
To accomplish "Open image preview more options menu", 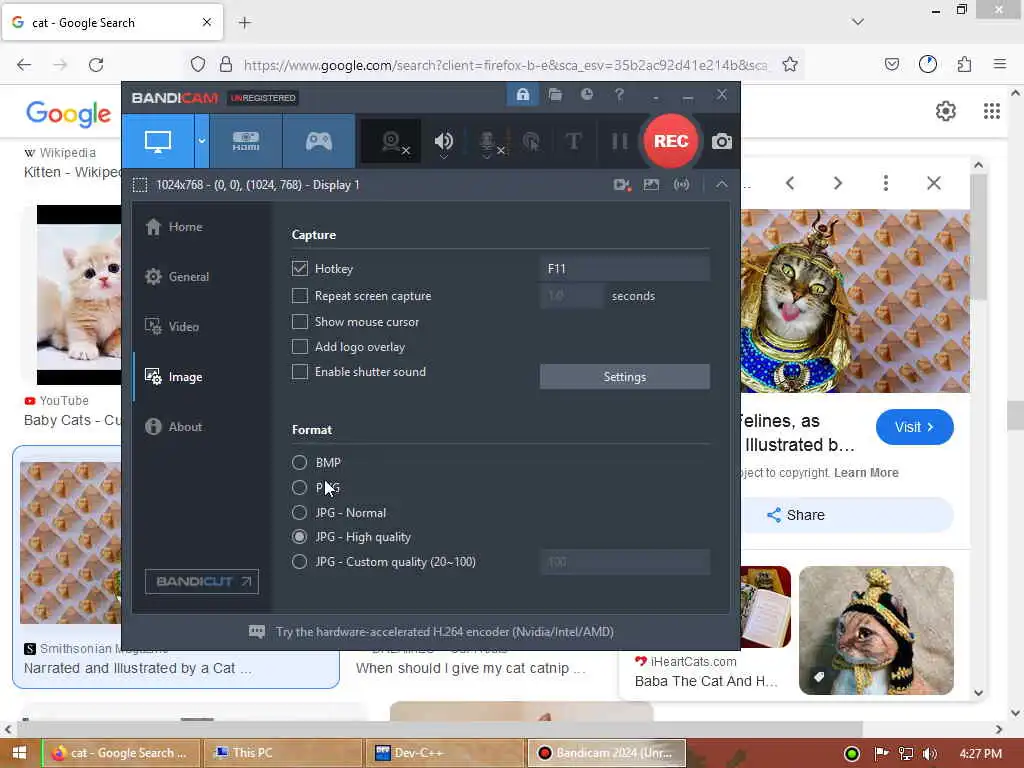I will [886, 183].
